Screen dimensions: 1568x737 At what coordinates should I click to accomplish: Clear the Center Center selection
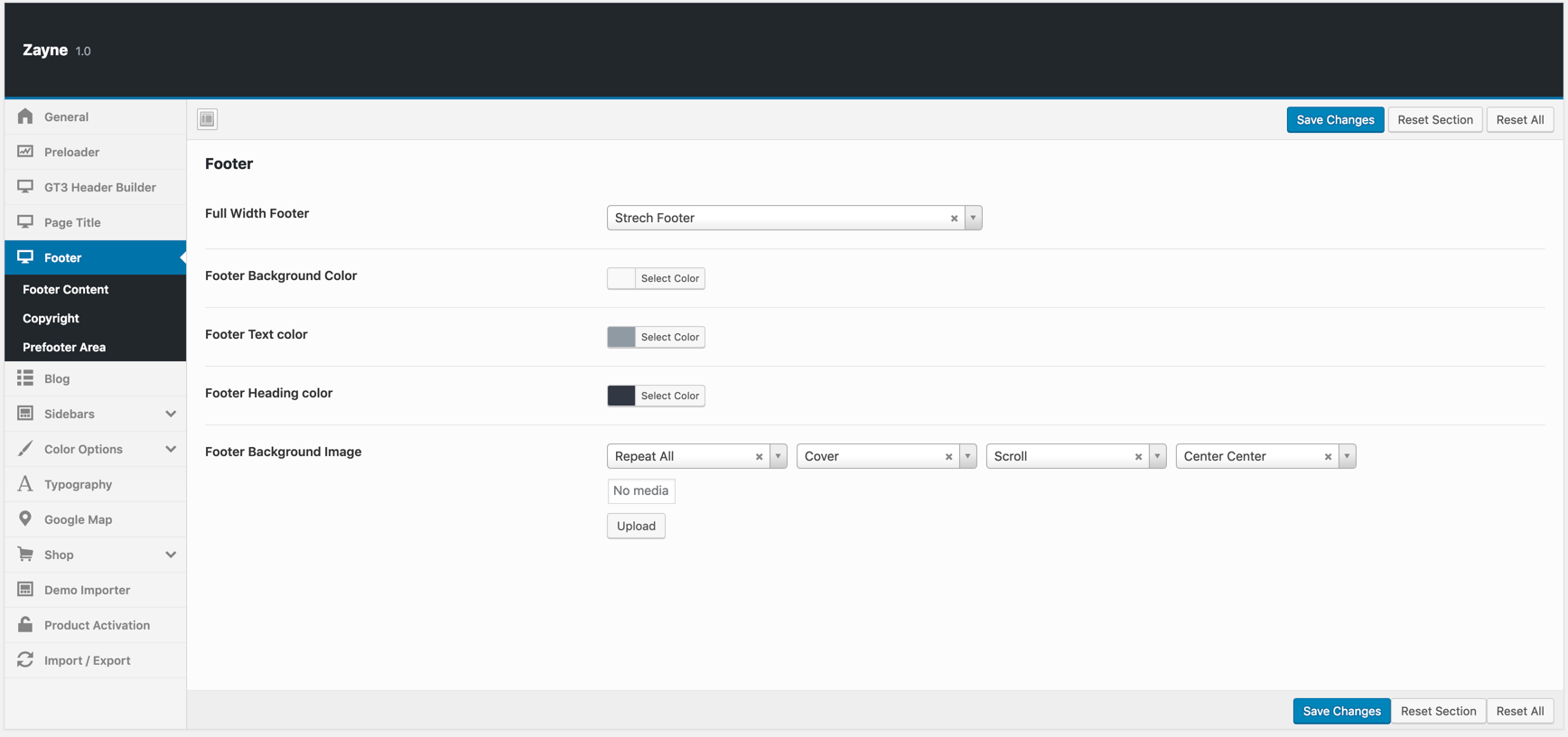pyautogui.click(x=1328, y=457)
